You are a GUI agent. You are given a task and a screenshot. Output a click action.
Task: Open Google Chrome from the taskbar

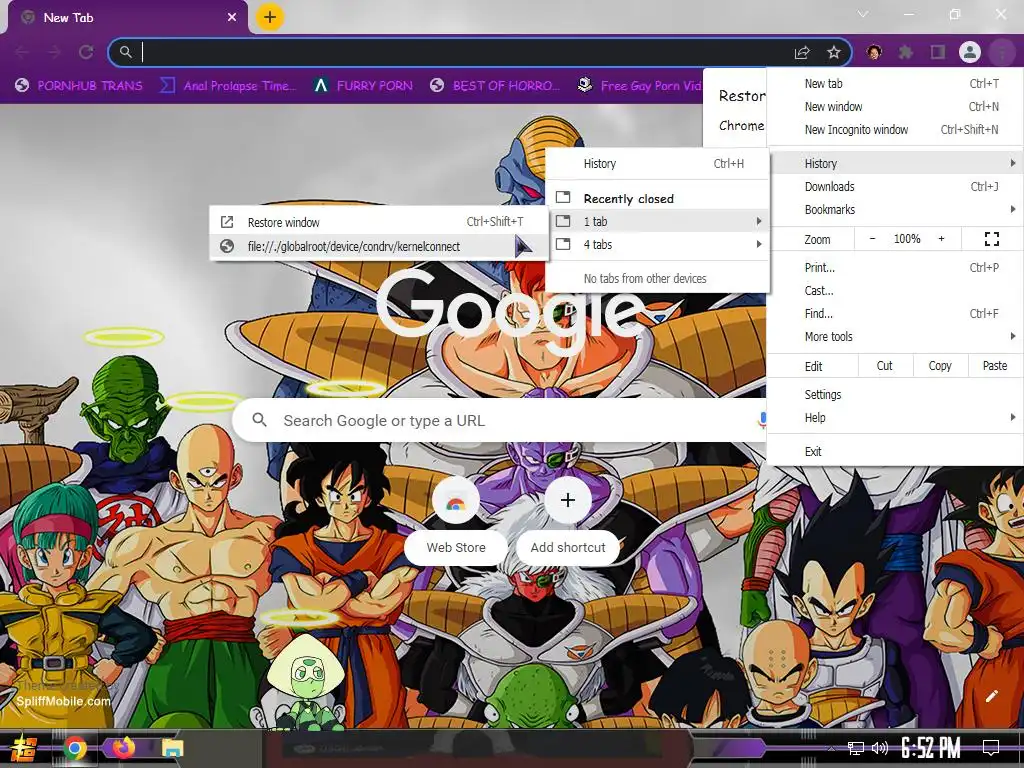(75, 748)
